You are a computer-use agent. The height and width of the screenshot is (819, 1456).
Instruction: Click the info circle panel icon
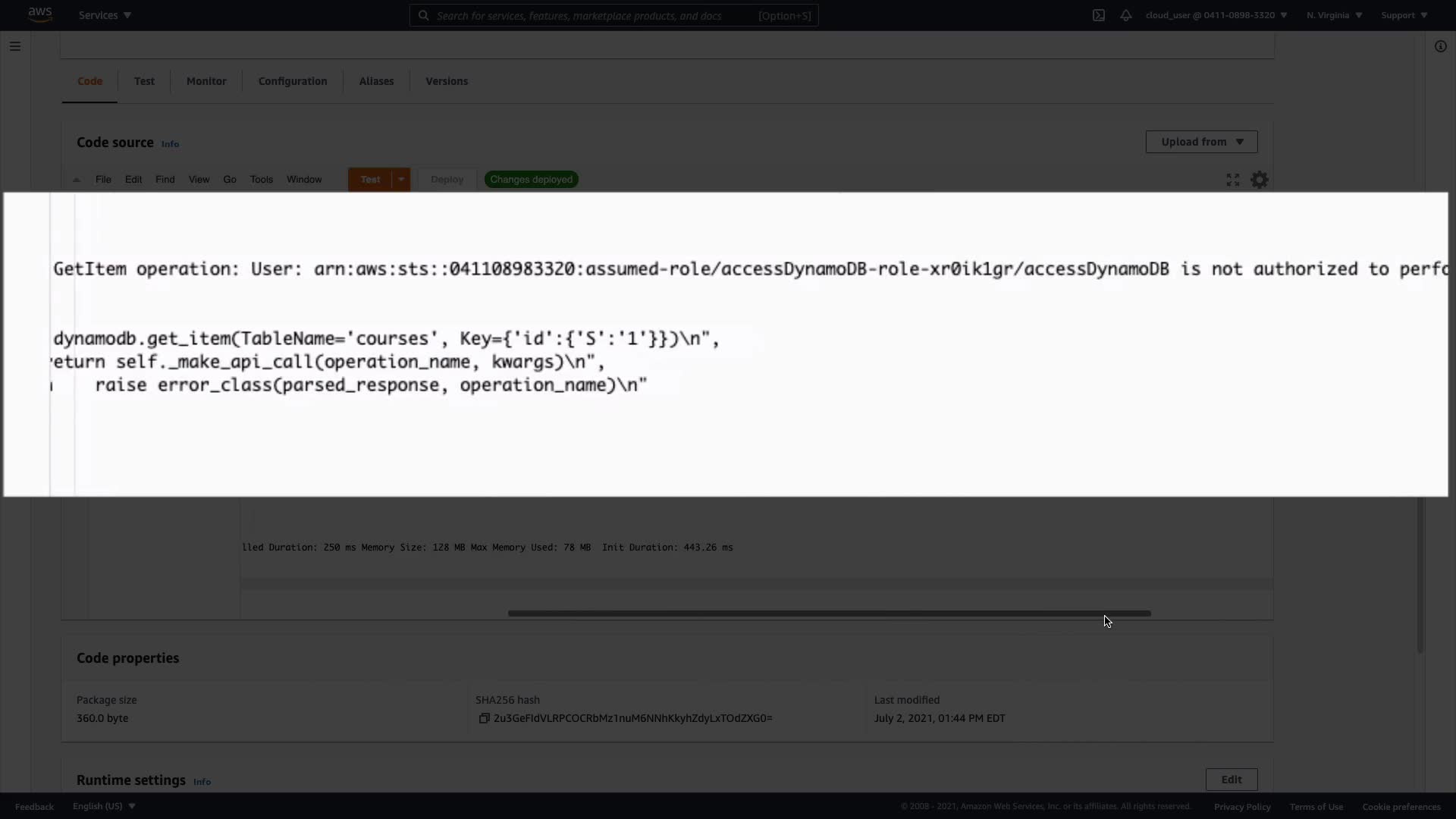click(x=1440, y=46)
